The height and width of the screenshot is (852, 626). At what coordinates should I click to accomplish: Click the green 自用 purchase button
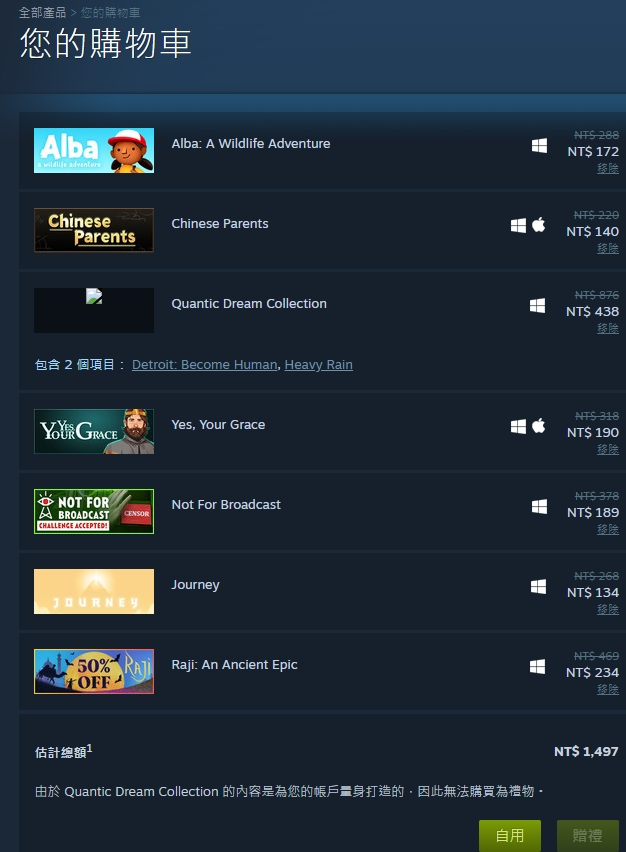[x=510, y=836]
